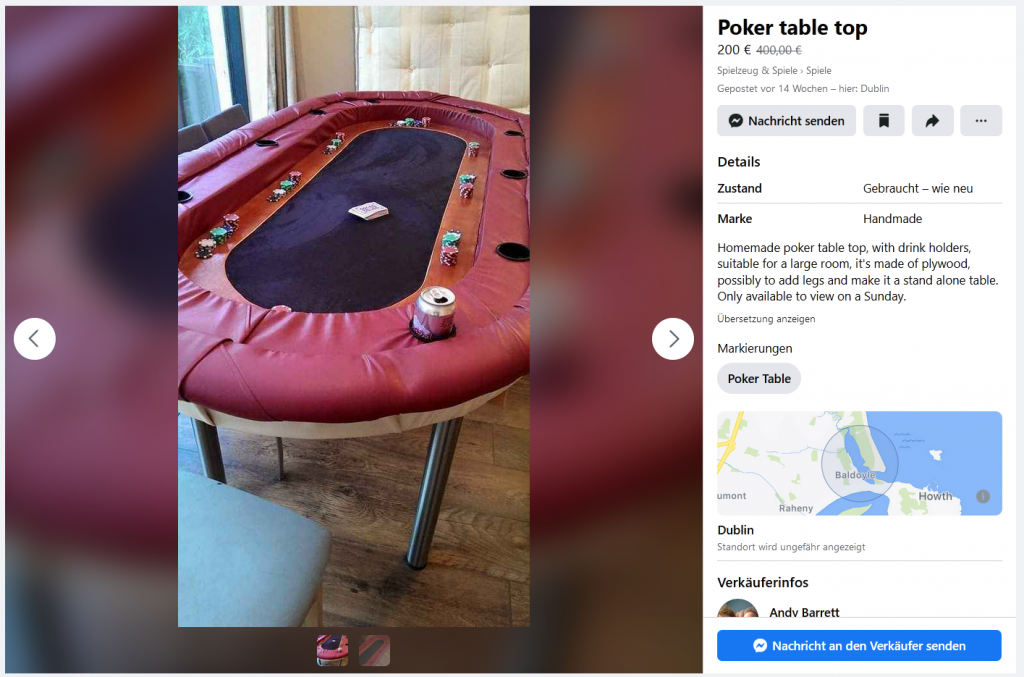
Task: Open the three-dots more options menu
Action: [981, 121]
